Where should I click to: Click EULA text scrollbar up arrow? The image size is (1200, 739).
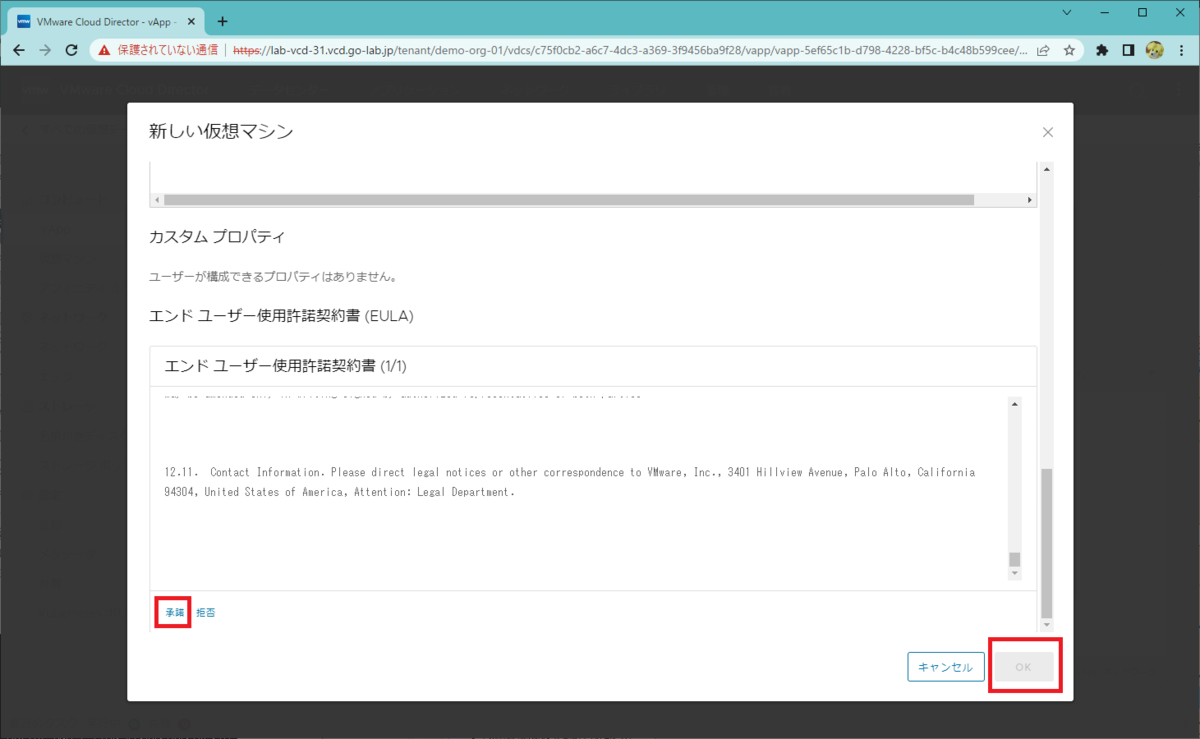[1015, 404]
